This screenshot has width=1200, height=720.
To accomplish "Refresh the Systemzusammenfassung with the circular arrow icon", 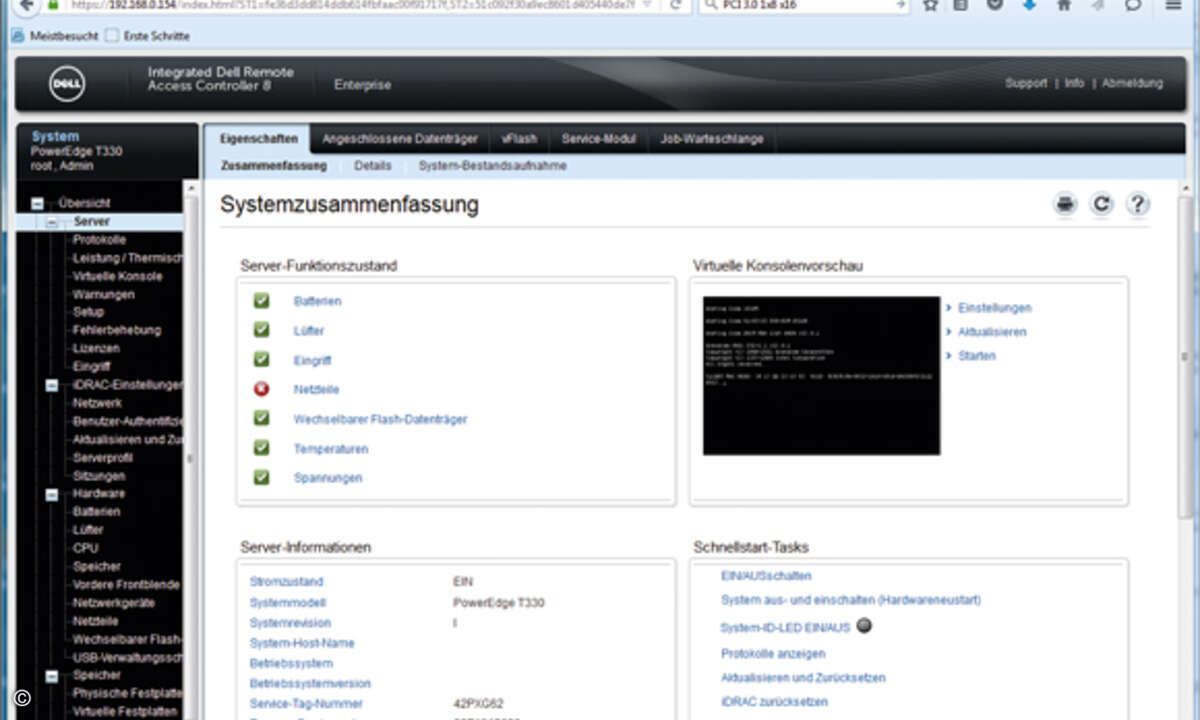I will pyautogui.click(x=1101, y=205).
